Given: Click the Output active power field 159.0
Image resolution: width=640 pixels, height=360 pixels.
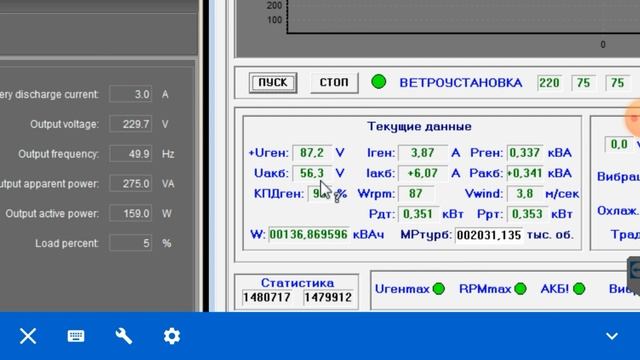Looking at the screenshot, I should tap(131, 213).
